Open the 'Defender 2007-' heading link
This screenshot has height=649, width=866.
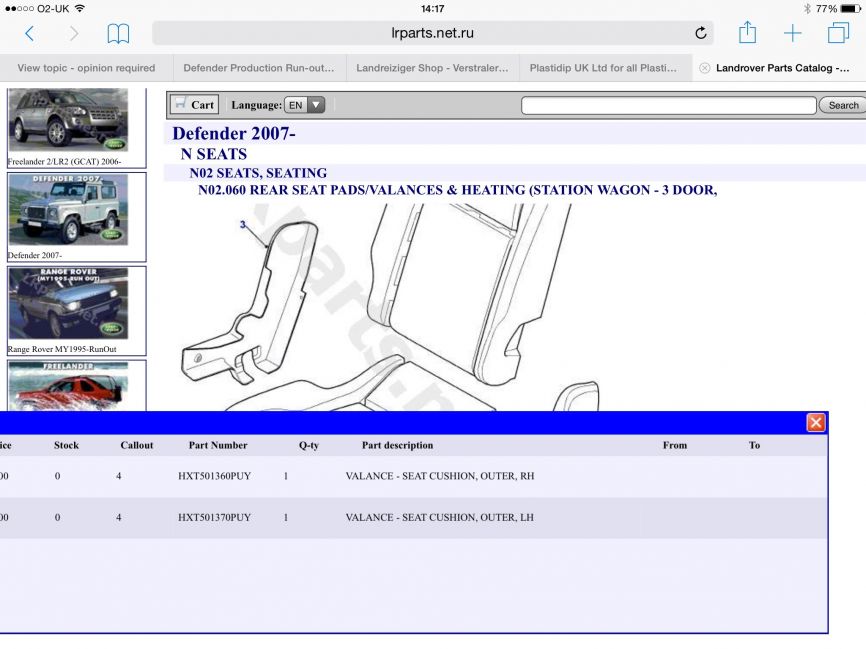pos(234,134)
